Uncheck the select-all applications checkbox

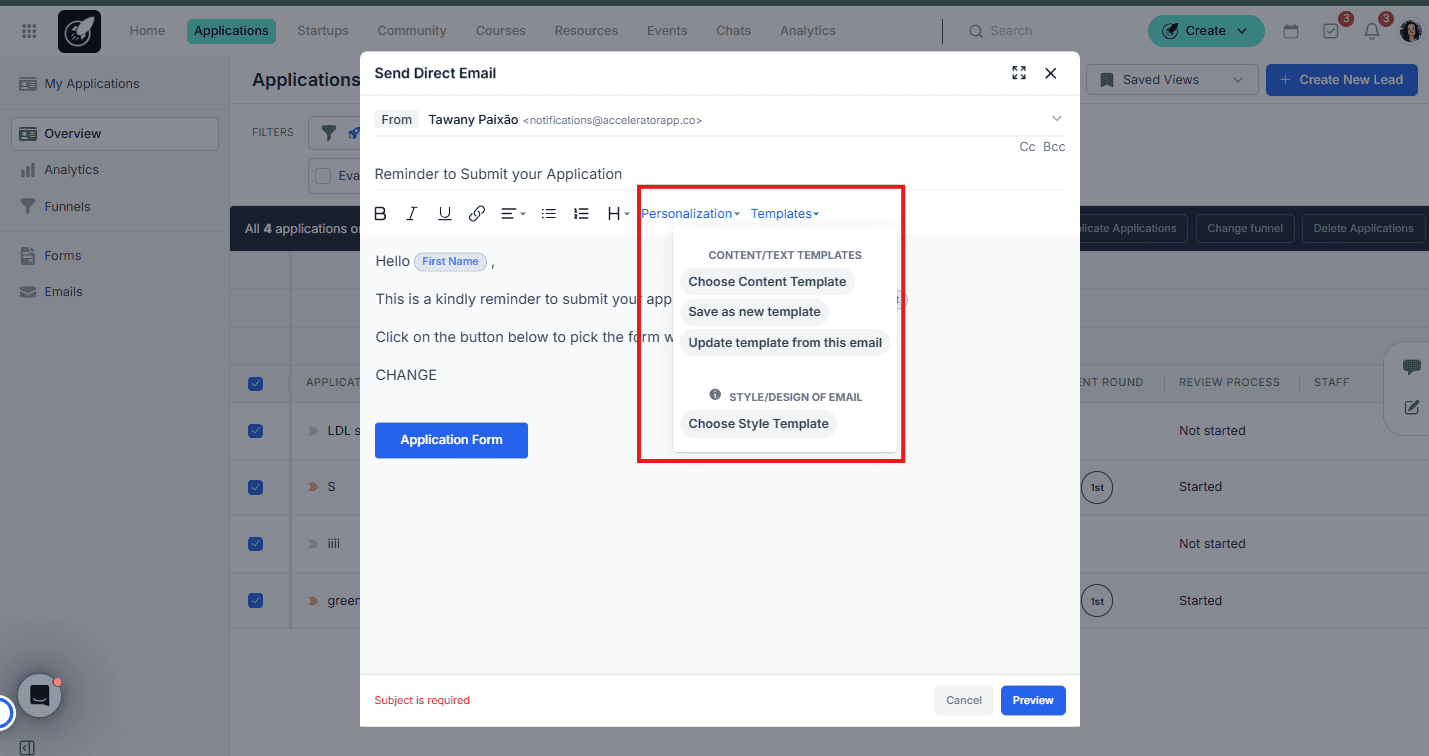pyautogui.click(x=255, y=383)
